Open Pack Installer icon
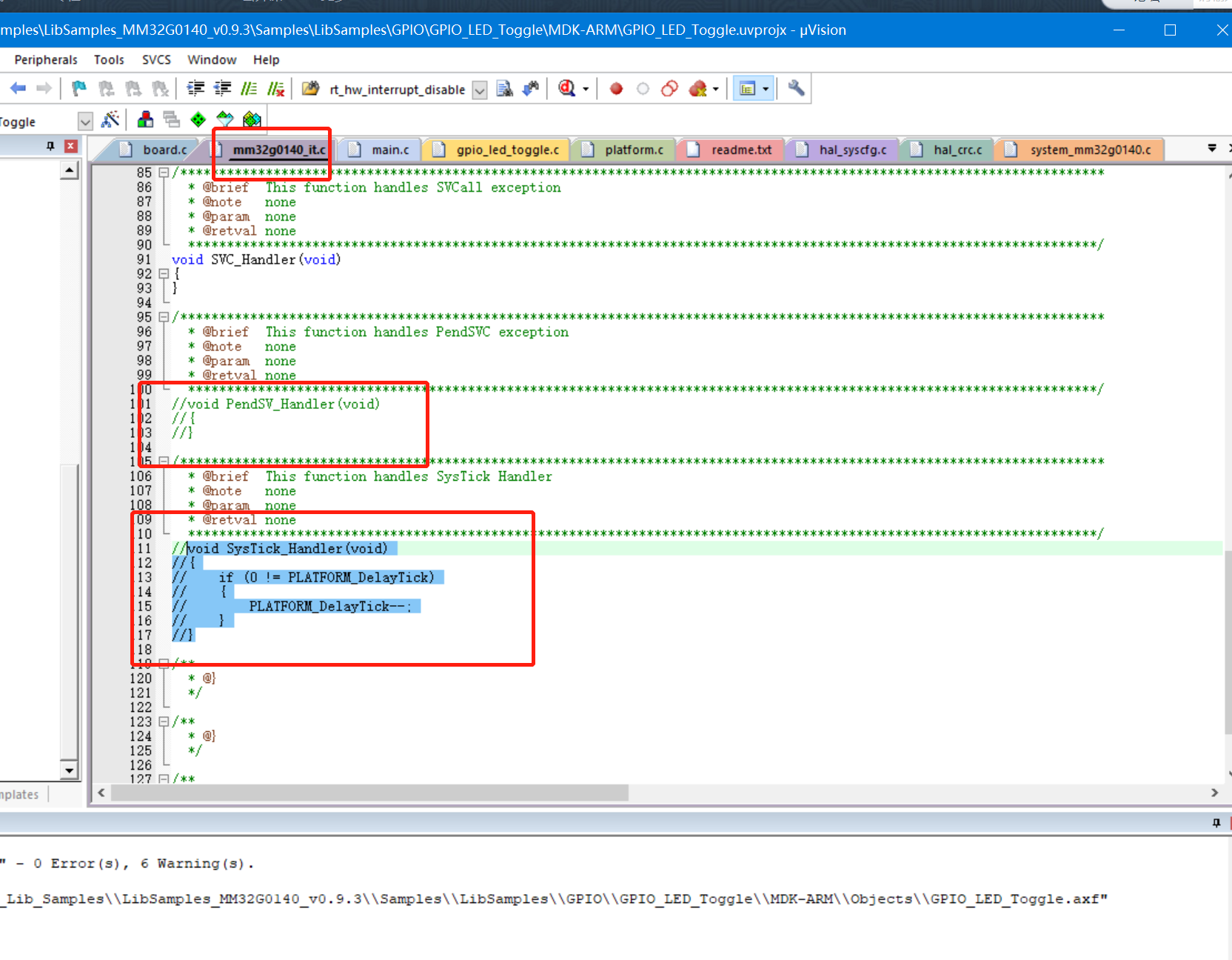This screenshot has height=960, width=1232. tap(252, 119)
